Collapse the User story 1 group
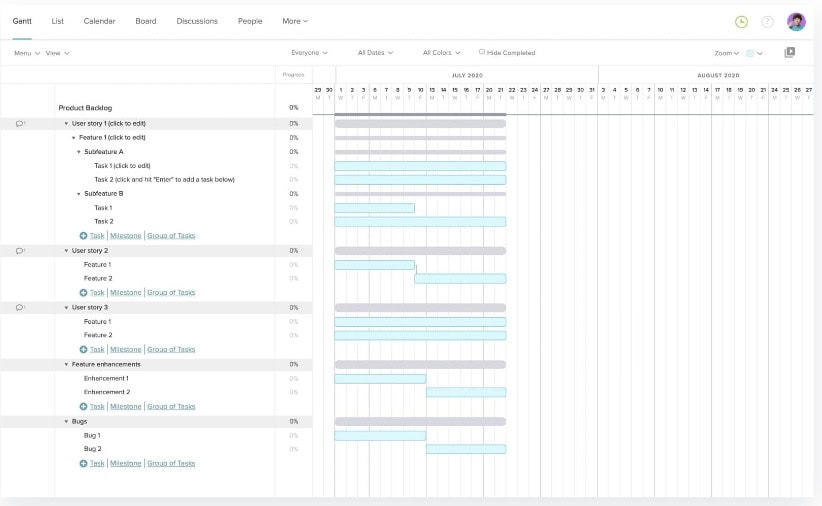 tap(66, 123)
